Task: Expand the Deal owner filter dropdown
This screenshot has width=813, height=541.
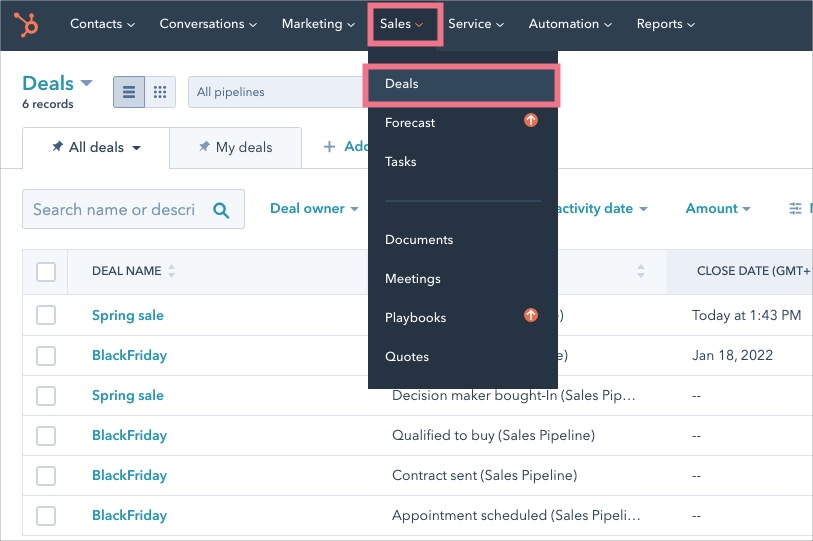Action: click(x=314, y=208)
